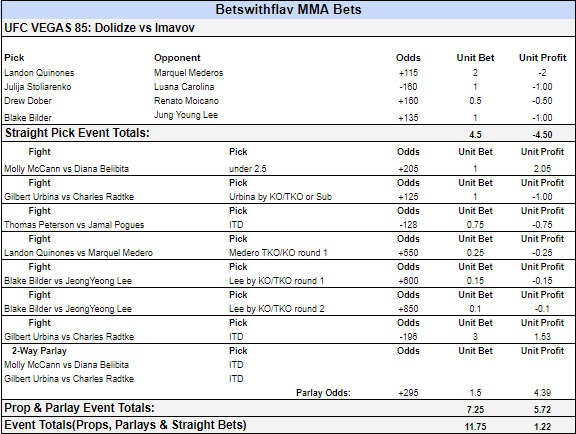Click the 'Renato Moicano' opponent cell
This screenshot has height=434, width=576.
(x=186, y=101)
